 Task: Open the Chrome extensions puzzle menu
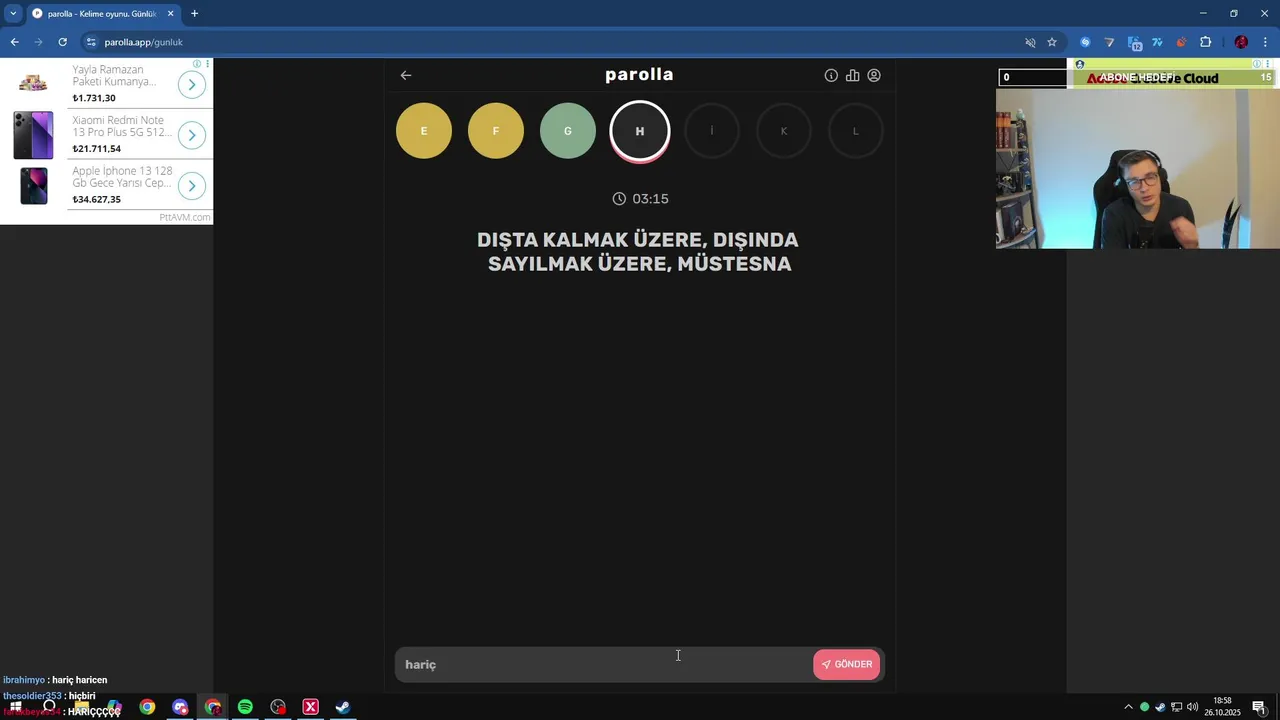[x=1205, y=42]
